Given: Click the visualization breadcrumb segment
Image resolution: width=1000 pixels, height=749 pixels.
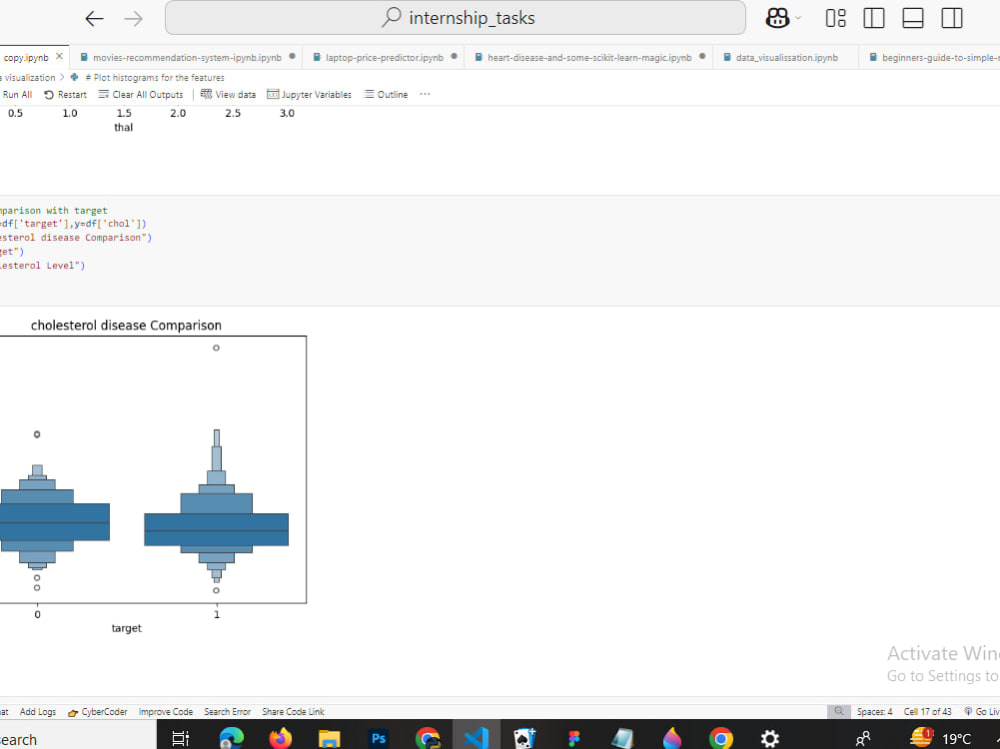Looking at the screenshot, I should pos(29,77).
